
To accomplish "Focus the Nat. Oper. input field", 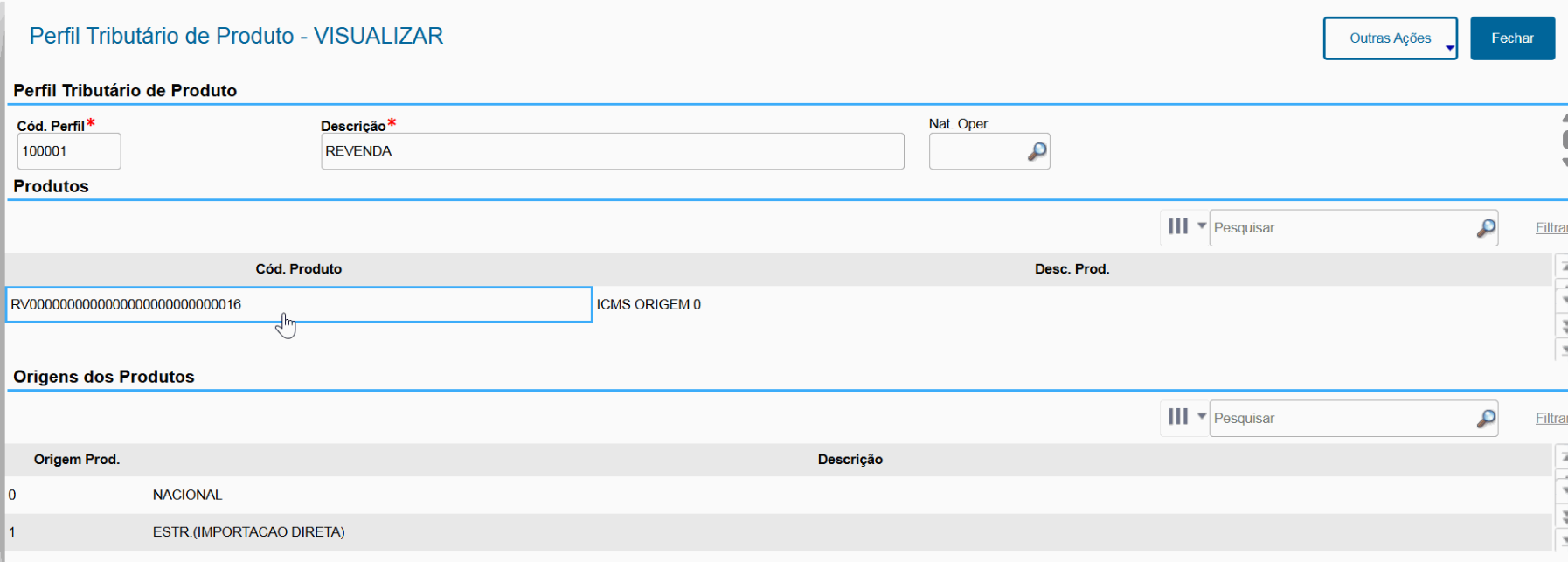I will tap(976, 151).
